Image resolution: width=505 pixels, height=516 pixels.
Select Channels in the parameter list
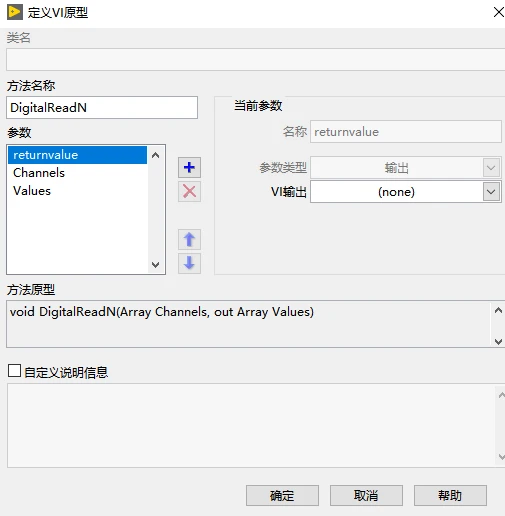click(77, 173)
